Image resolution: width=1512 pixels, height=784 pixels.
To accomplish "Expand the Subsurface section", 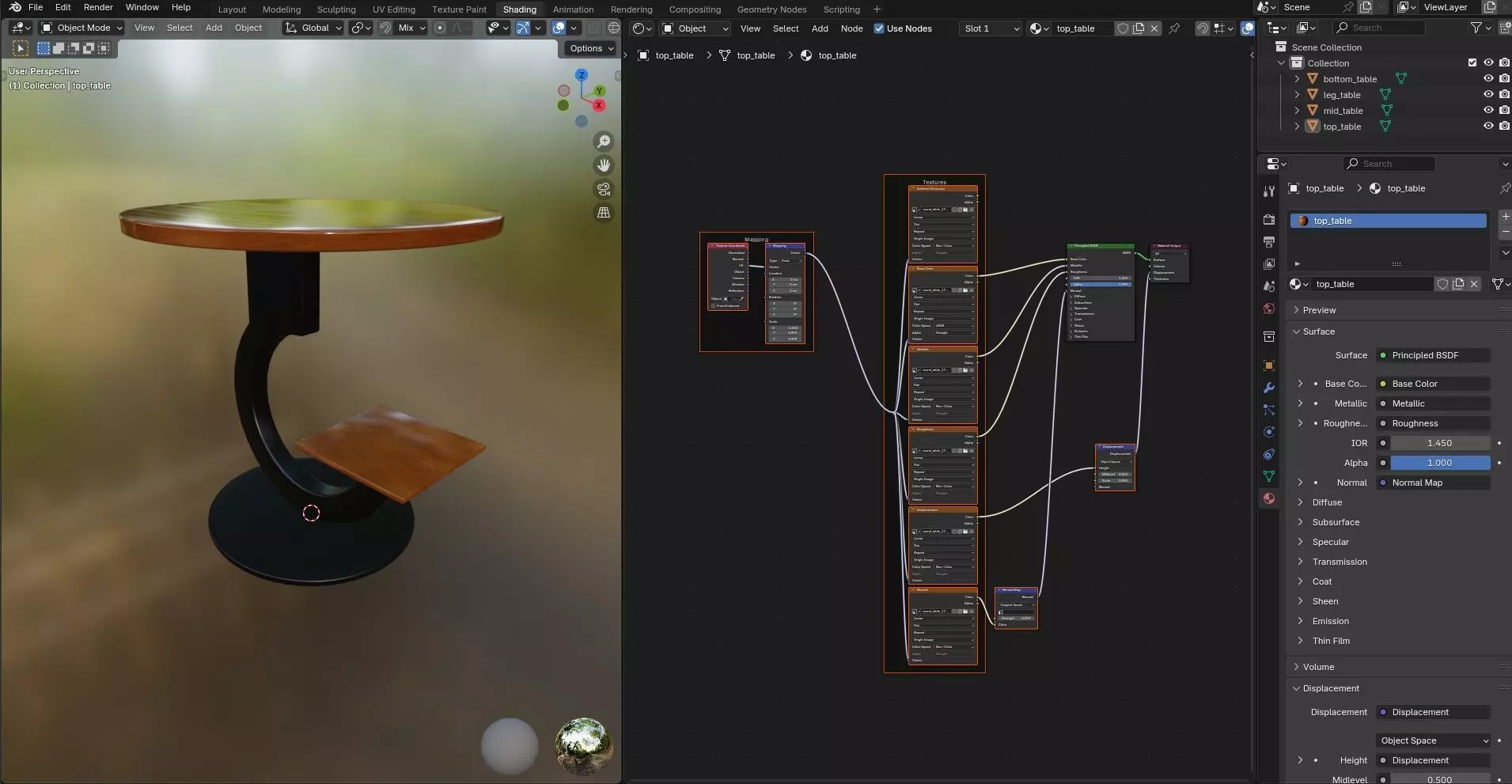I will click(x=1336, y=522).
